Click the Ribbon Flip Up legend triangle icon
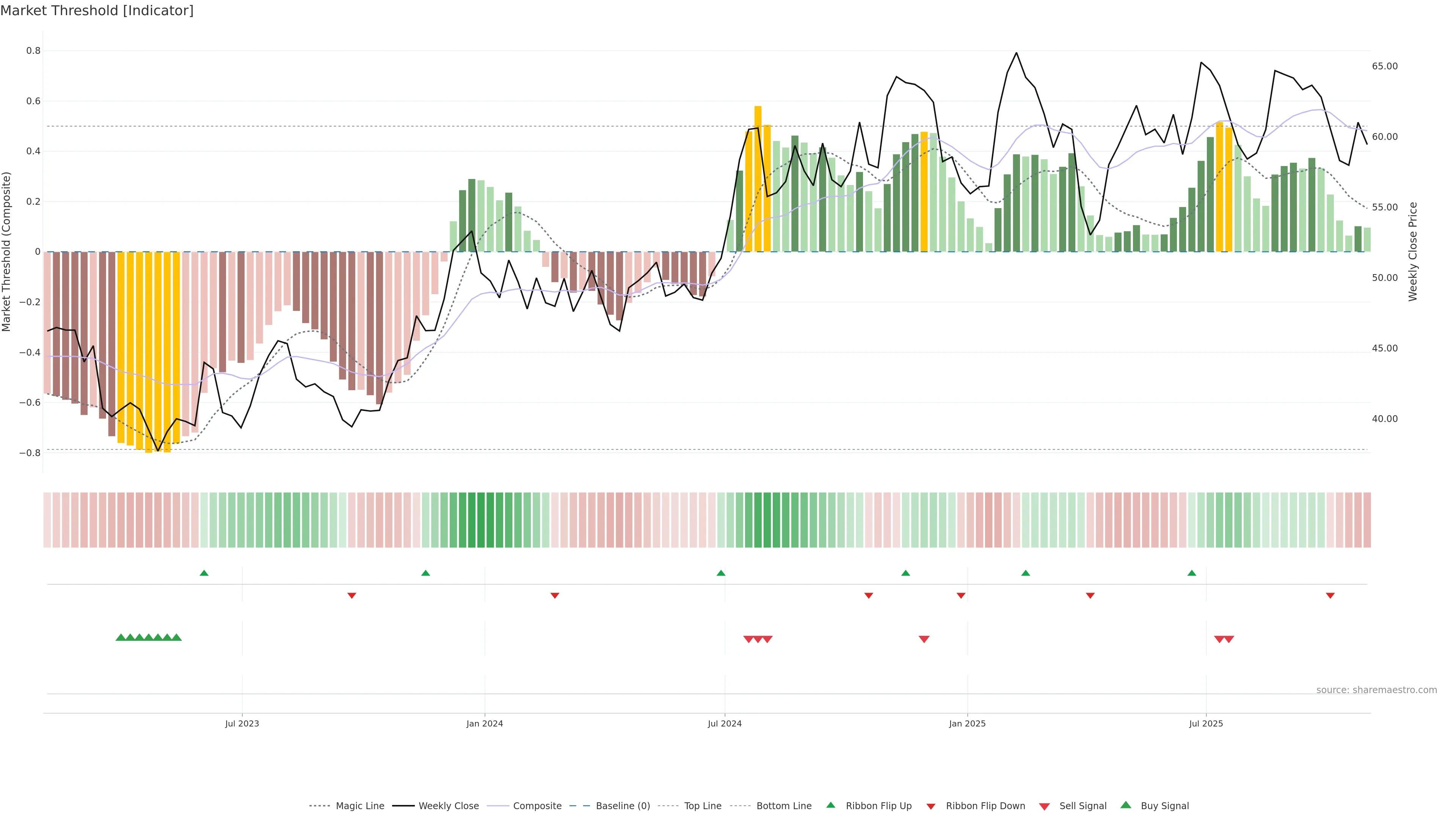 (830, 805)
